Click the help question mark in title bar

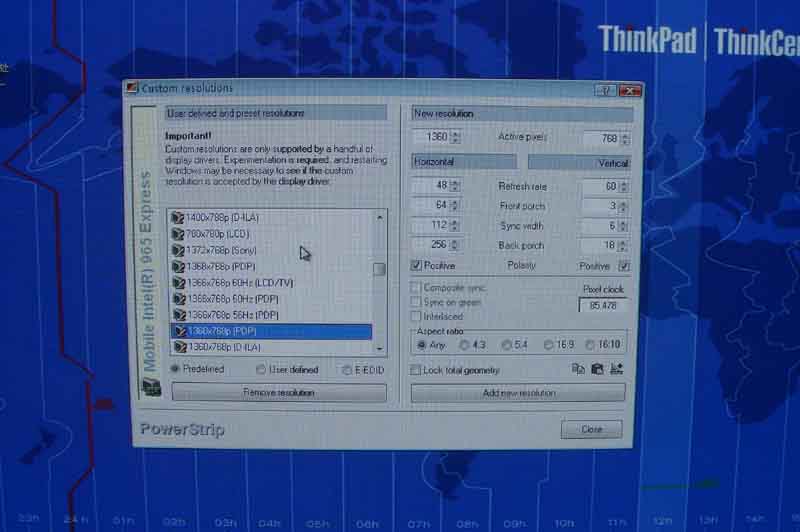coord(606,90)
